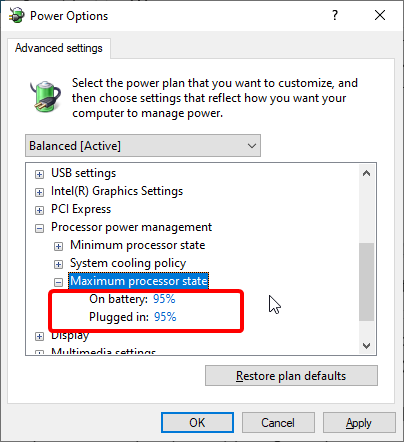
Task: Click the settings list scroll down arrow
Action: pos(366,346)
